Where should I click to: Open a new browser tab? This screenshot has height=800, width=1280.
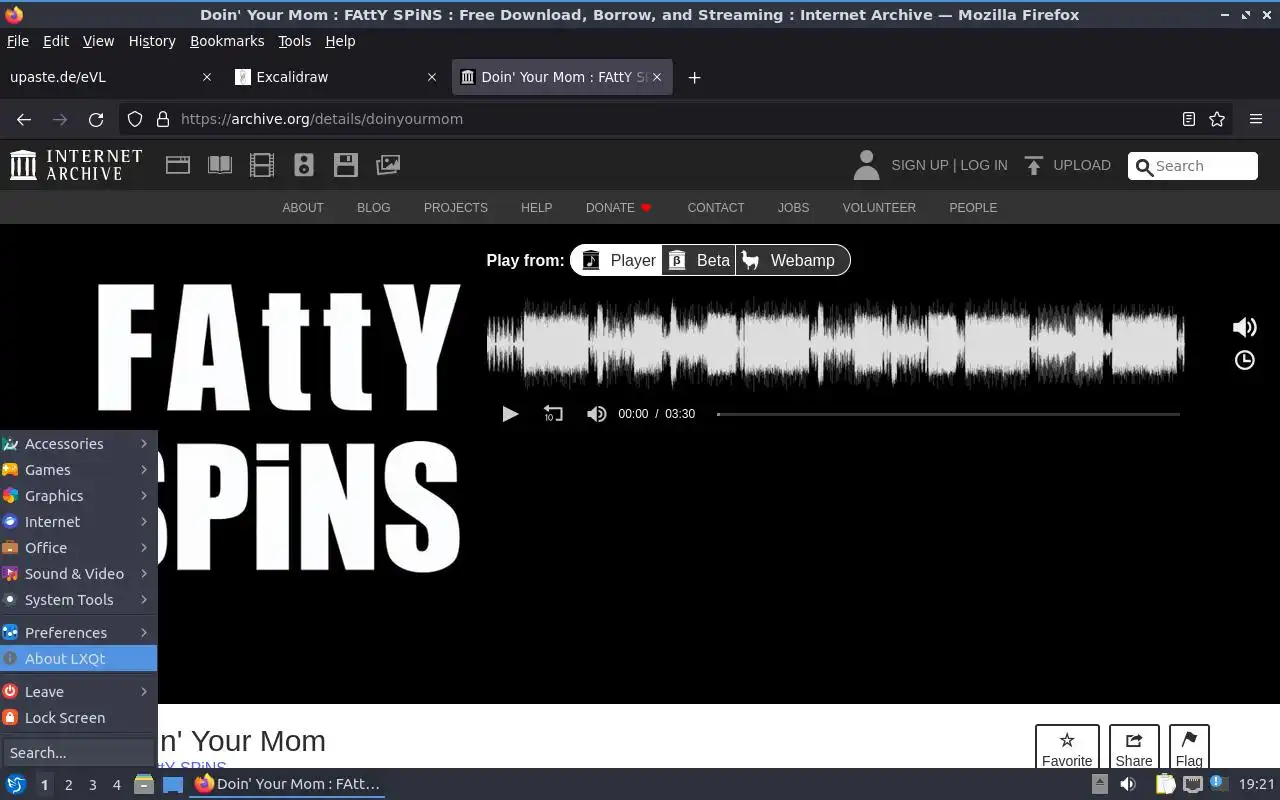694,77
